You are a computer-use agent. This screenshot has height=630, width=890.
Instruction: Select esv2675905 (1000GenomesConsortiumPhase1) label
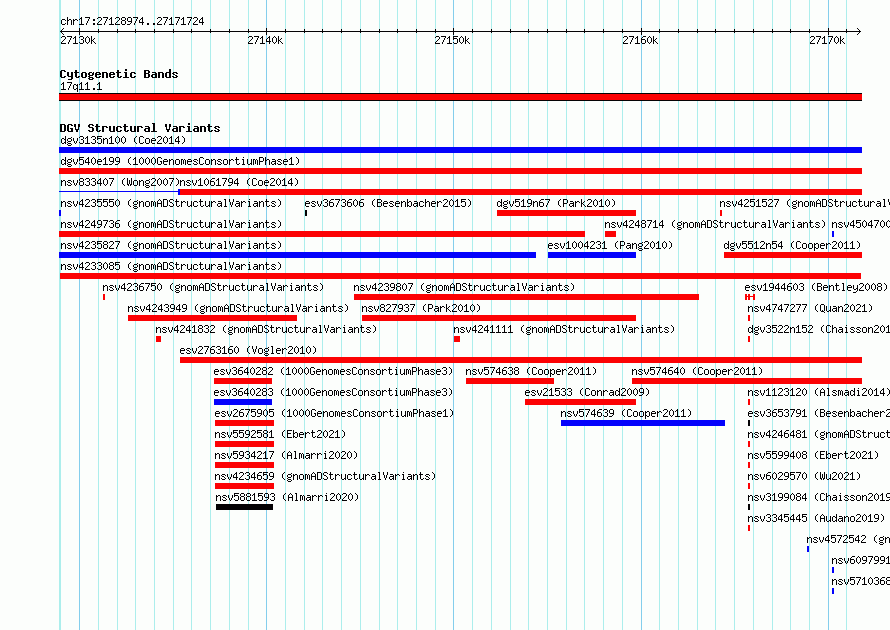point(334,413)
